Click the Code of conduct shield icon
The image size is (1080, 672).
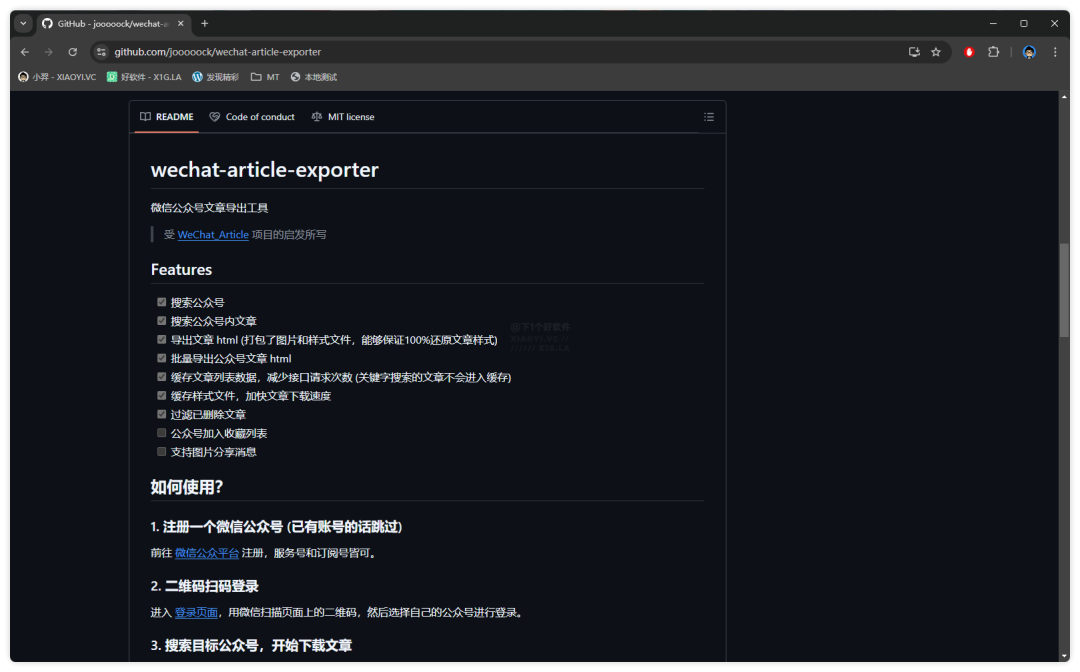tap(213, 117)
